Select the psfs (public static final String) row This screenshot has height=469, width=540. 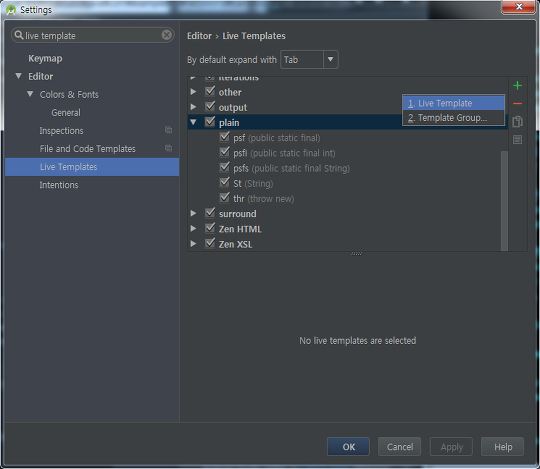[x=348, y=168]
